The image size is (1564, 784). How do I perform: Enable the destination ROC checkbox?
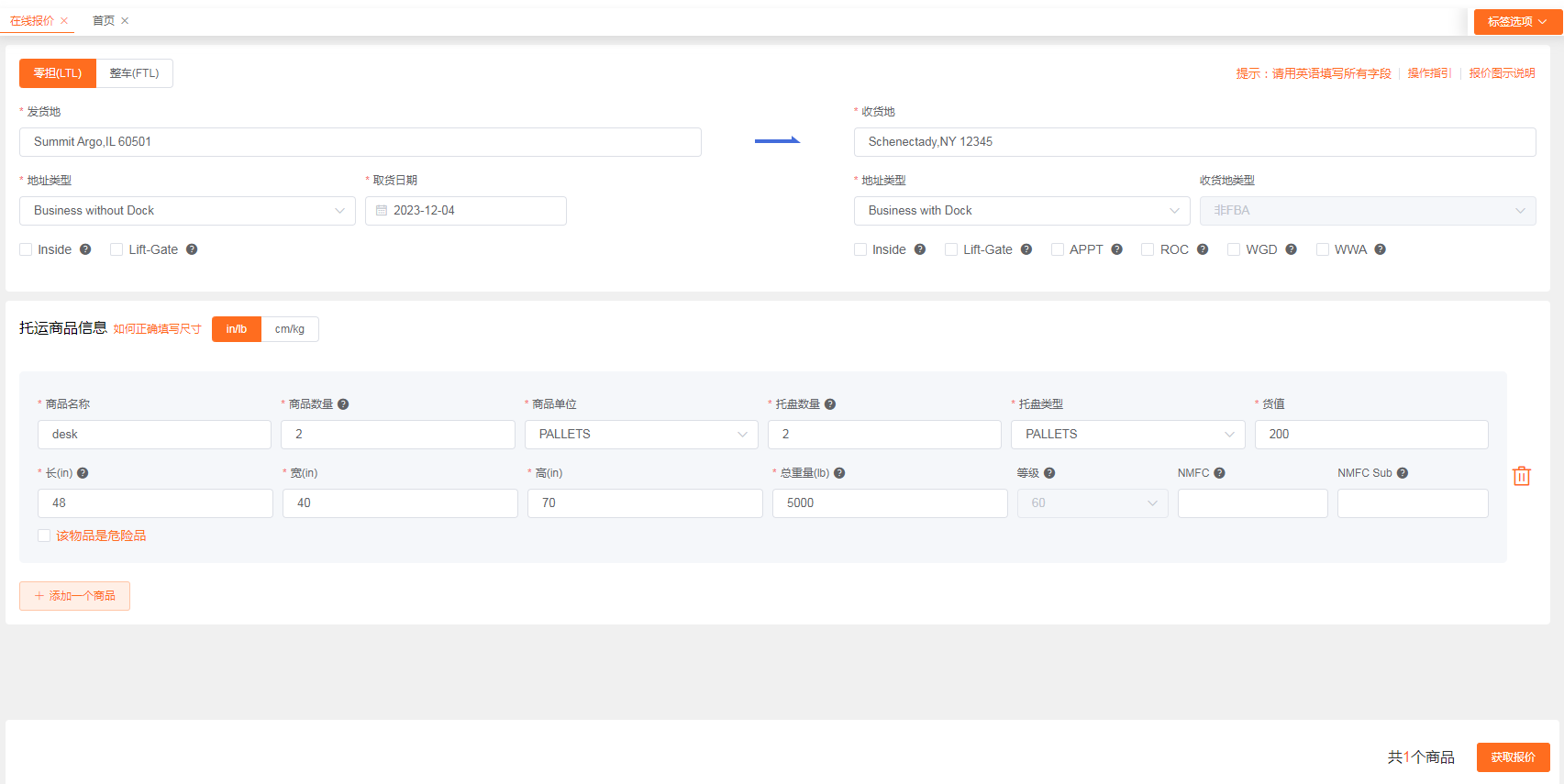(1148, 249)
